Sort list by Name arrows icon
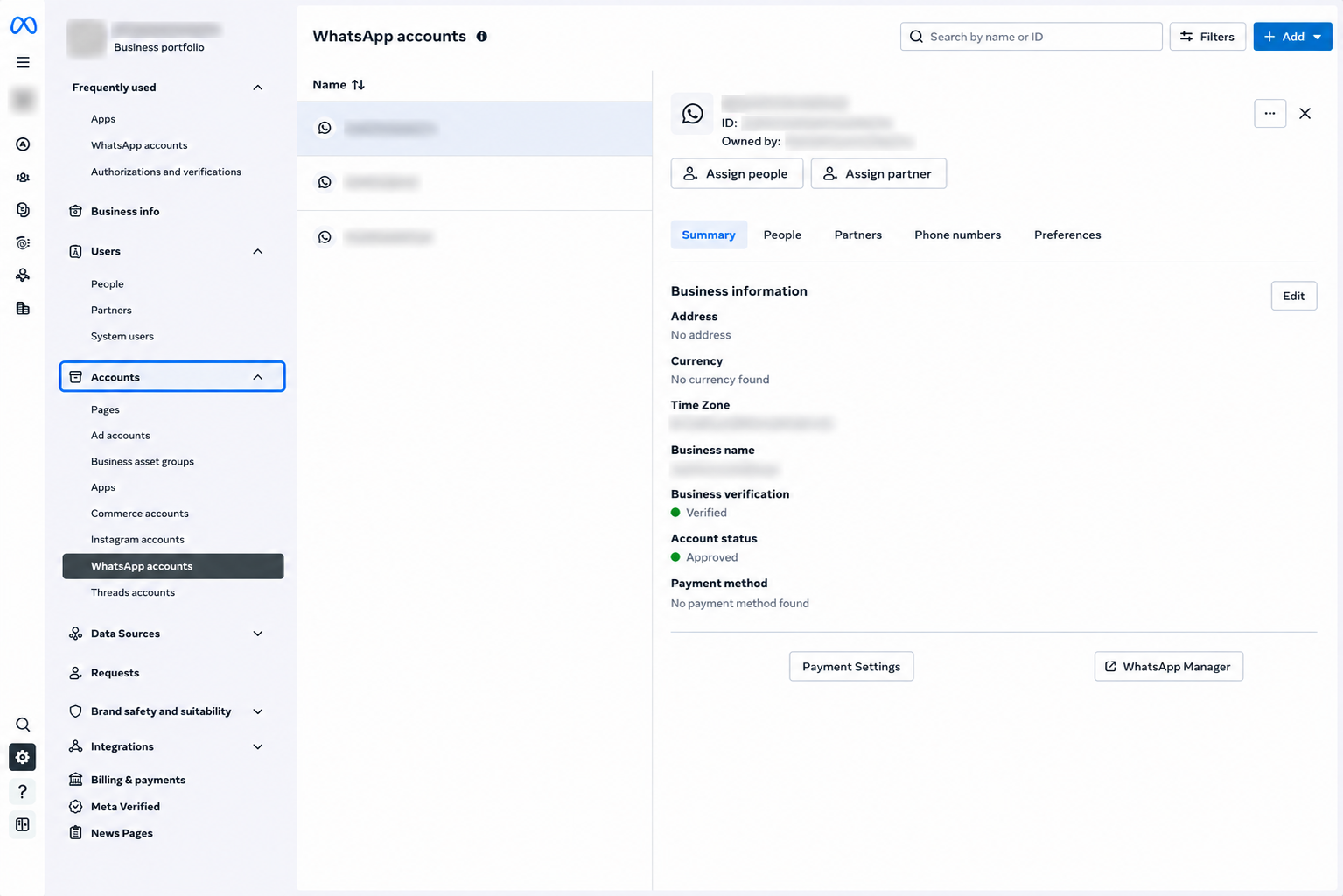The height and width of the screenshot is (896, 1343). [x=359, y=85]
